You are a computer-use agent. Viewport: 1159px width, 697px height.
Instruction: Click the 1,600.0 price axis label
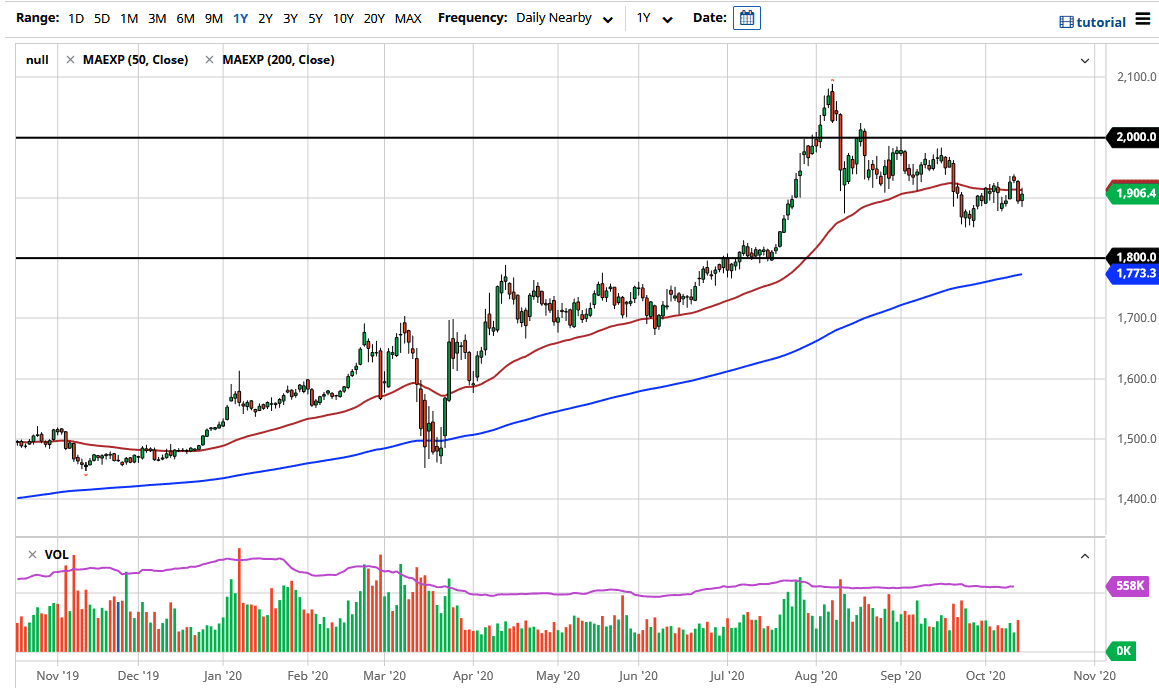[1136, 378]
